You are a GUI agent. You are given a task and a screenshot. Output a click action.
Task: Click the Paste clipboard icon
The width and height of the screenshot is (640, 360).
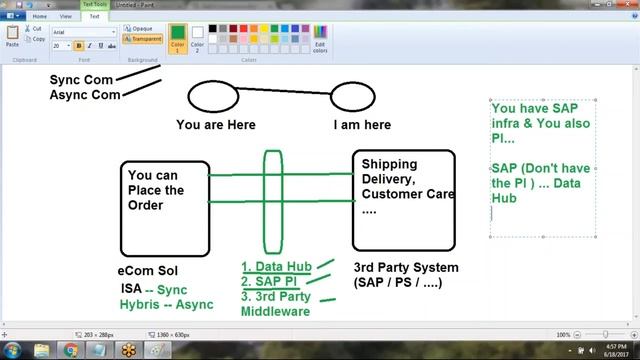pyautogui.click(x=12, y=36)
